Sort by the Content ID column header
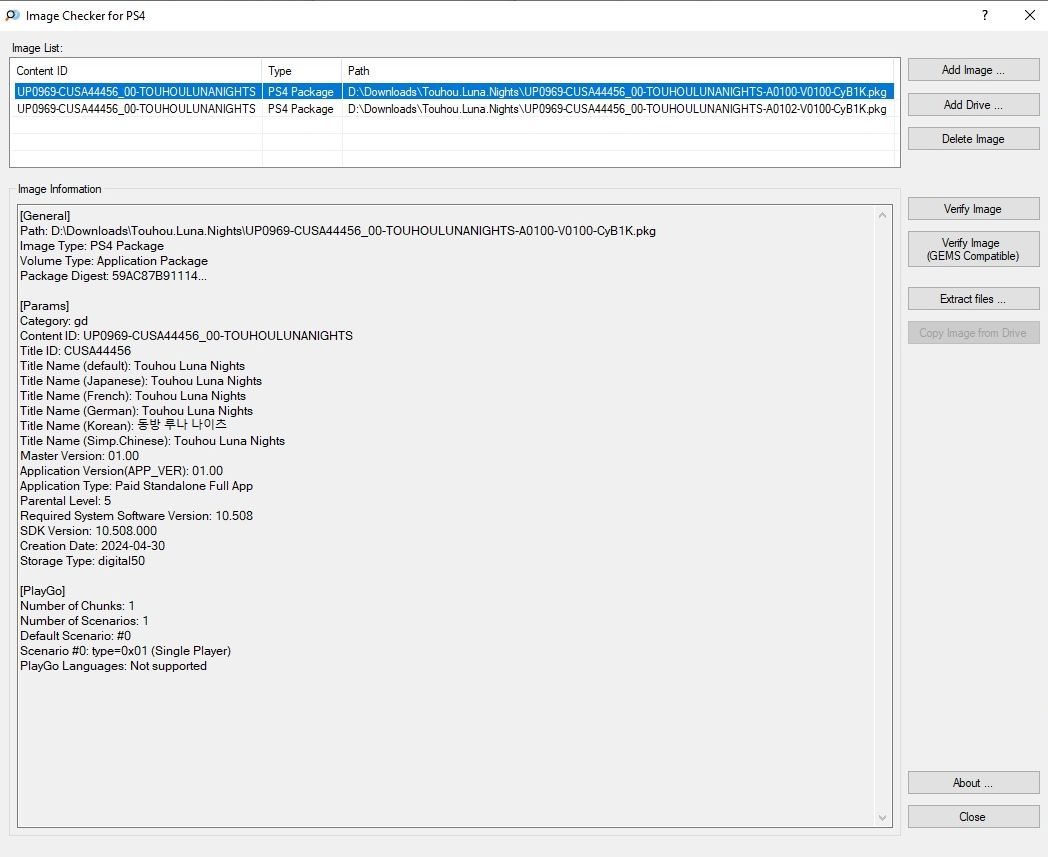The image size is (1048, 857). pos(136,71)
